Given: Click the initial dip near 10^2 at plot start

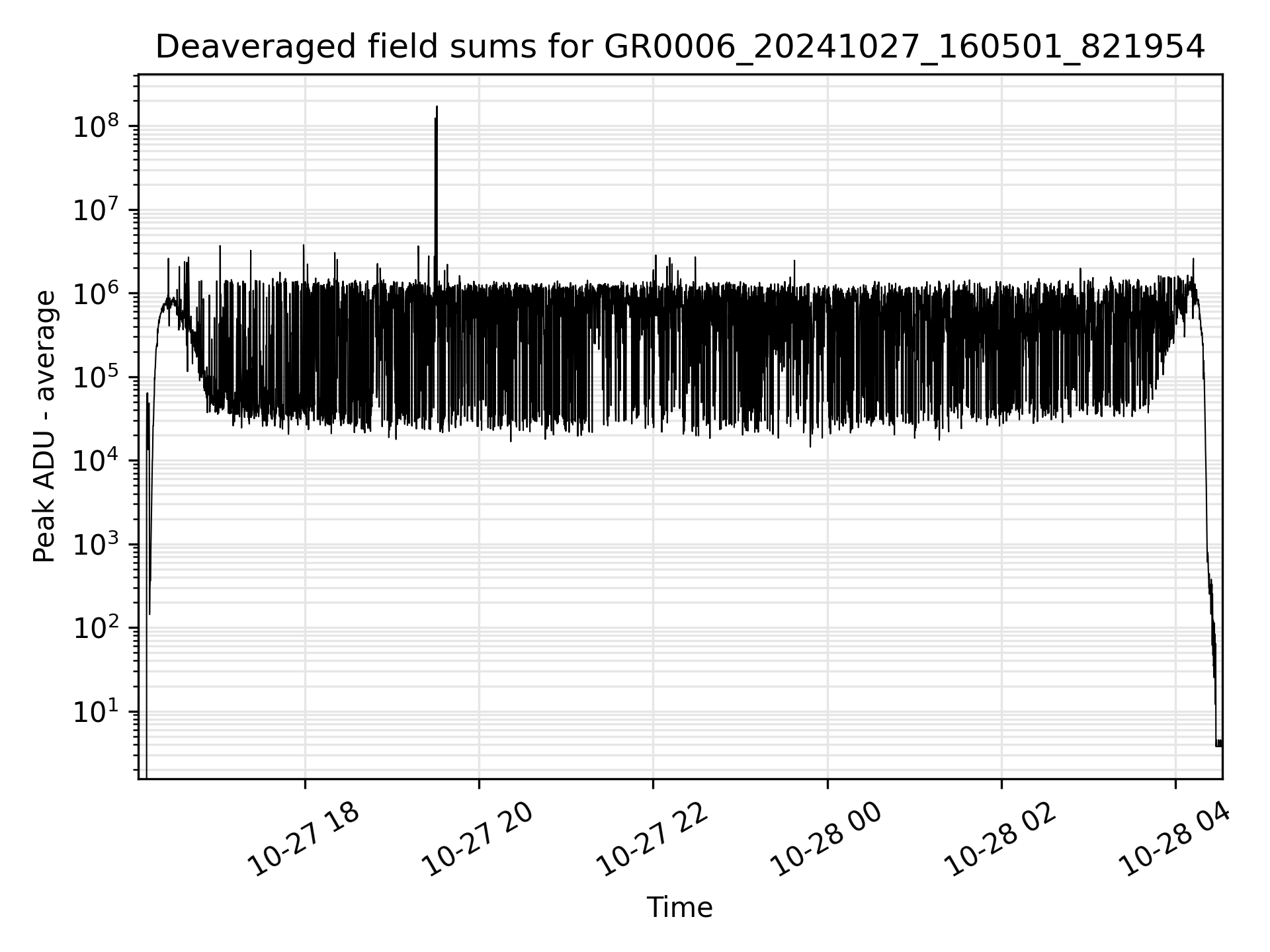Looking at the screenshot, I should pos(149,612).
